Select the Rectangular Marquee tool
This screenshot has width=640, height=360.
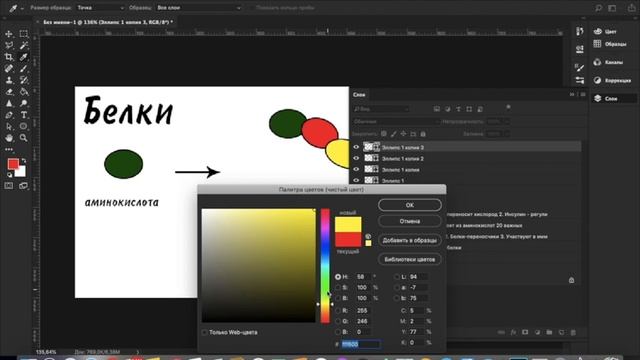click(24, 34)
